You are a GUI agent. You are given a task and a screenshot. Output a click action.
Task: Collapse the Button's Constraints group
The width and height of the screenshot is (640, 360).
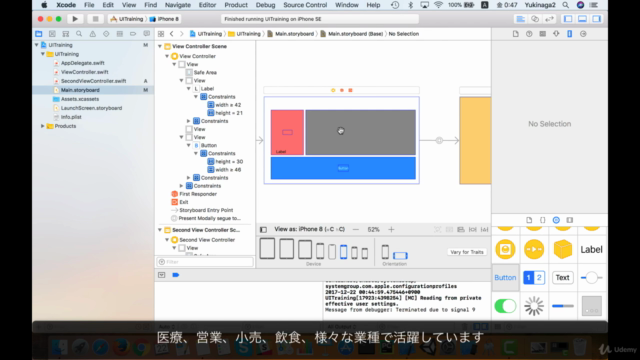pos(196,153)
